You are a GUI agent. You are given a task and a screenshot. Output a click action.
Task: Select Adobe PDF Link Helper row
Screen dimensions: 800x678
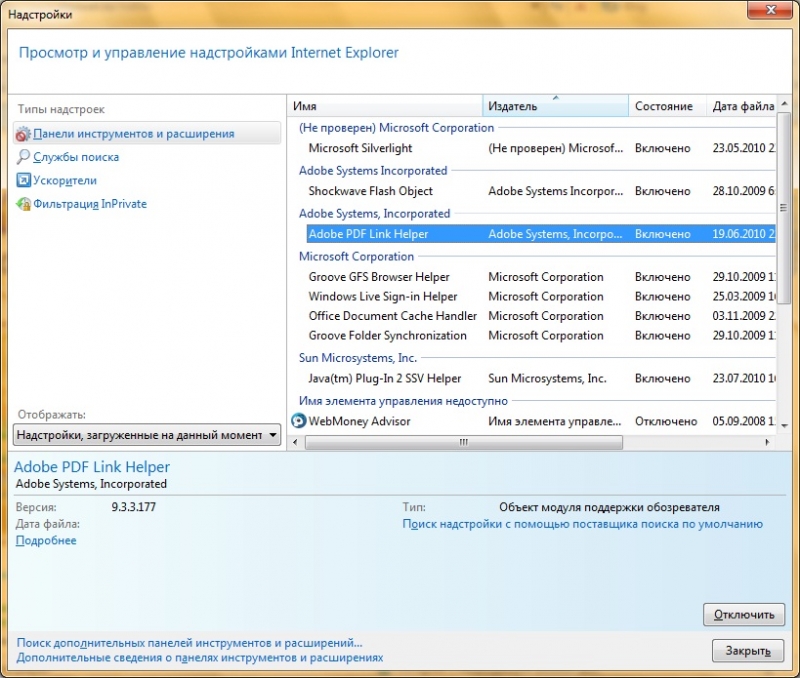tap(541, 234)
